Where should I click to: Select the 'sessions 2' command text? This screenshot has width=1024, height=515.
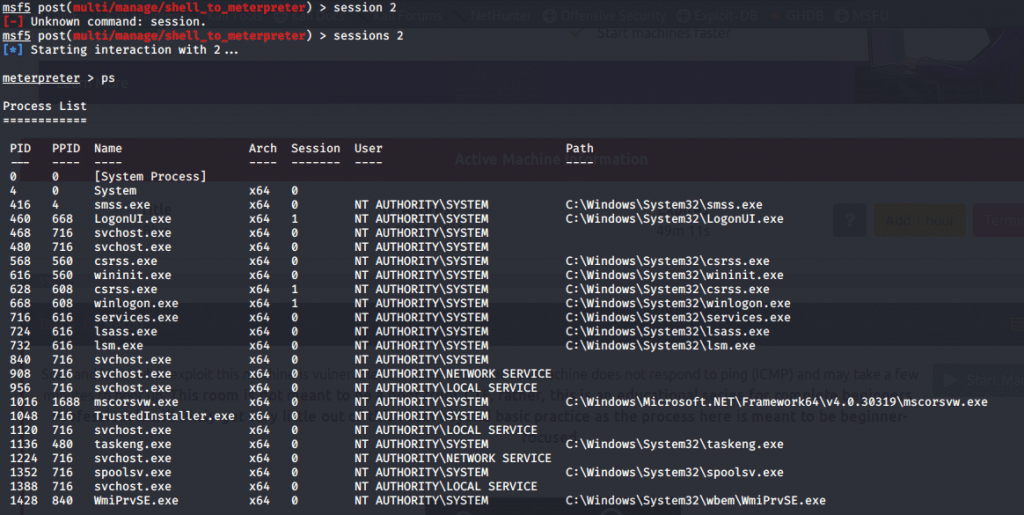click(x=368, y=35)
